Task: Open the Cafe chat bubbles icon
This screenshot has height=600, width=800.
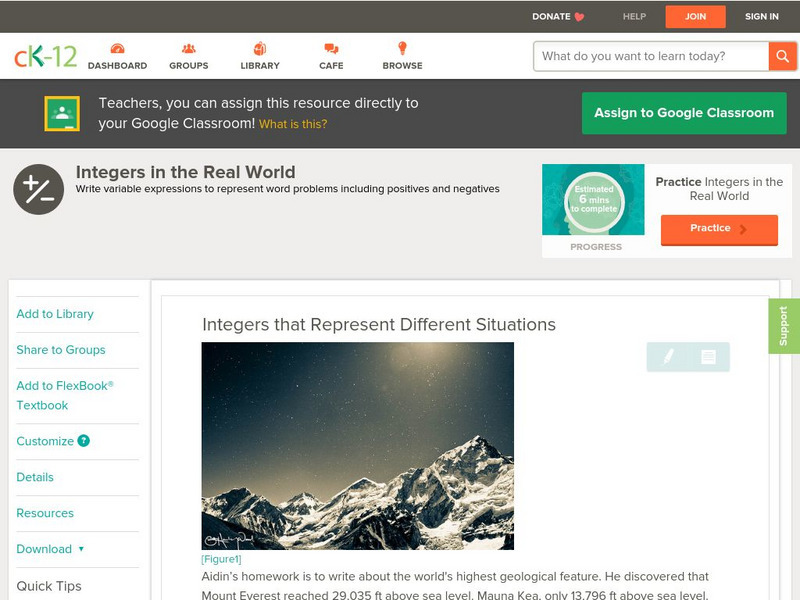Action: [x=331, y=48]
